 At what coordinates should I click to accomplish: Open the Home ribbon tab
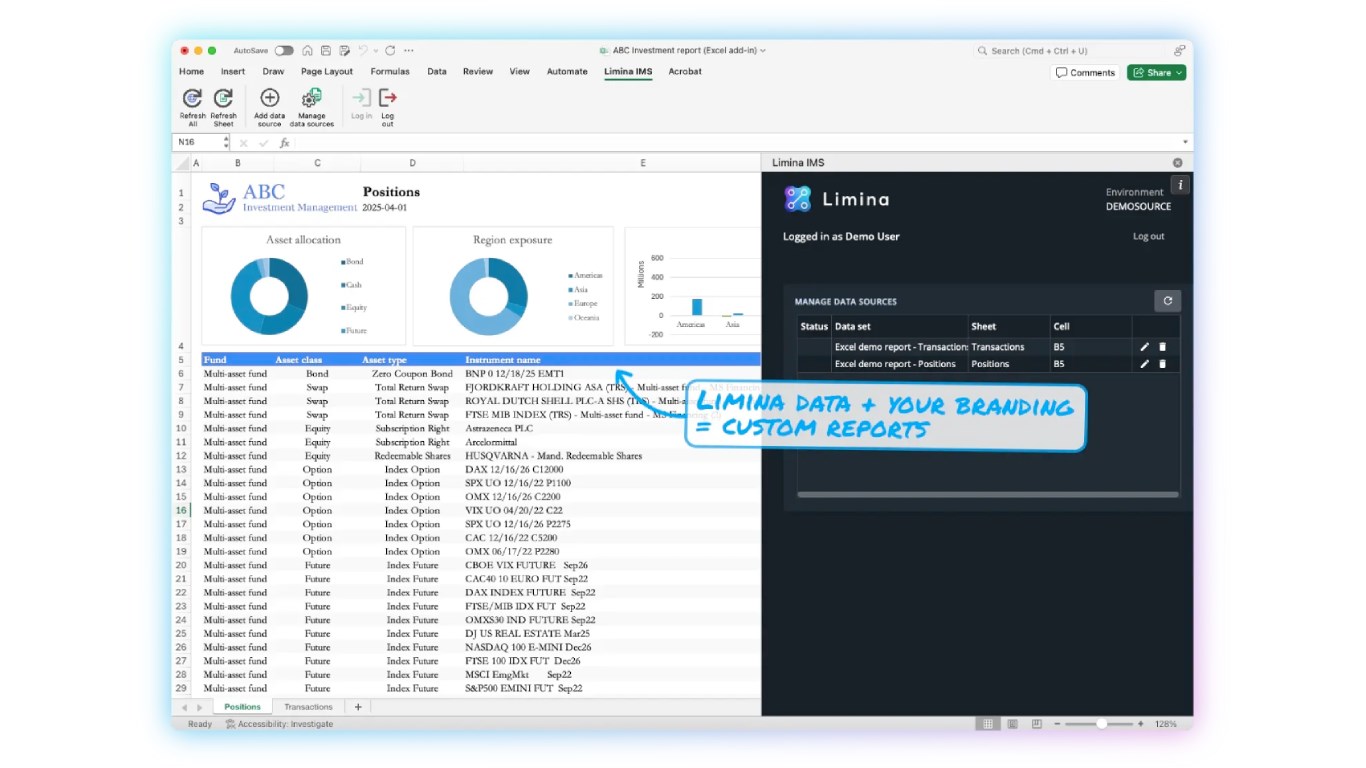(191, 72)
